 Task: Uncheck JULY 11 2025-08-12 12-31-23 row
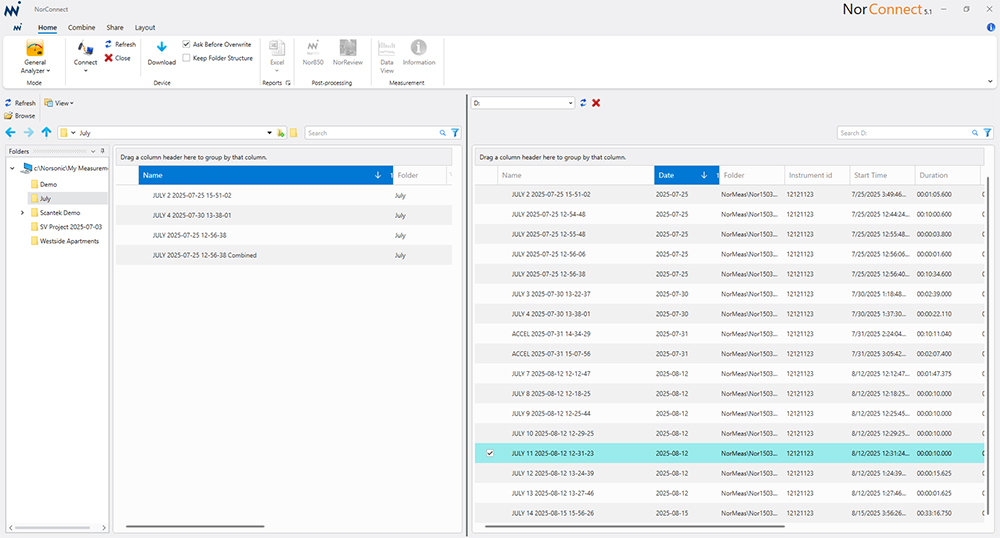pos(490,453)
